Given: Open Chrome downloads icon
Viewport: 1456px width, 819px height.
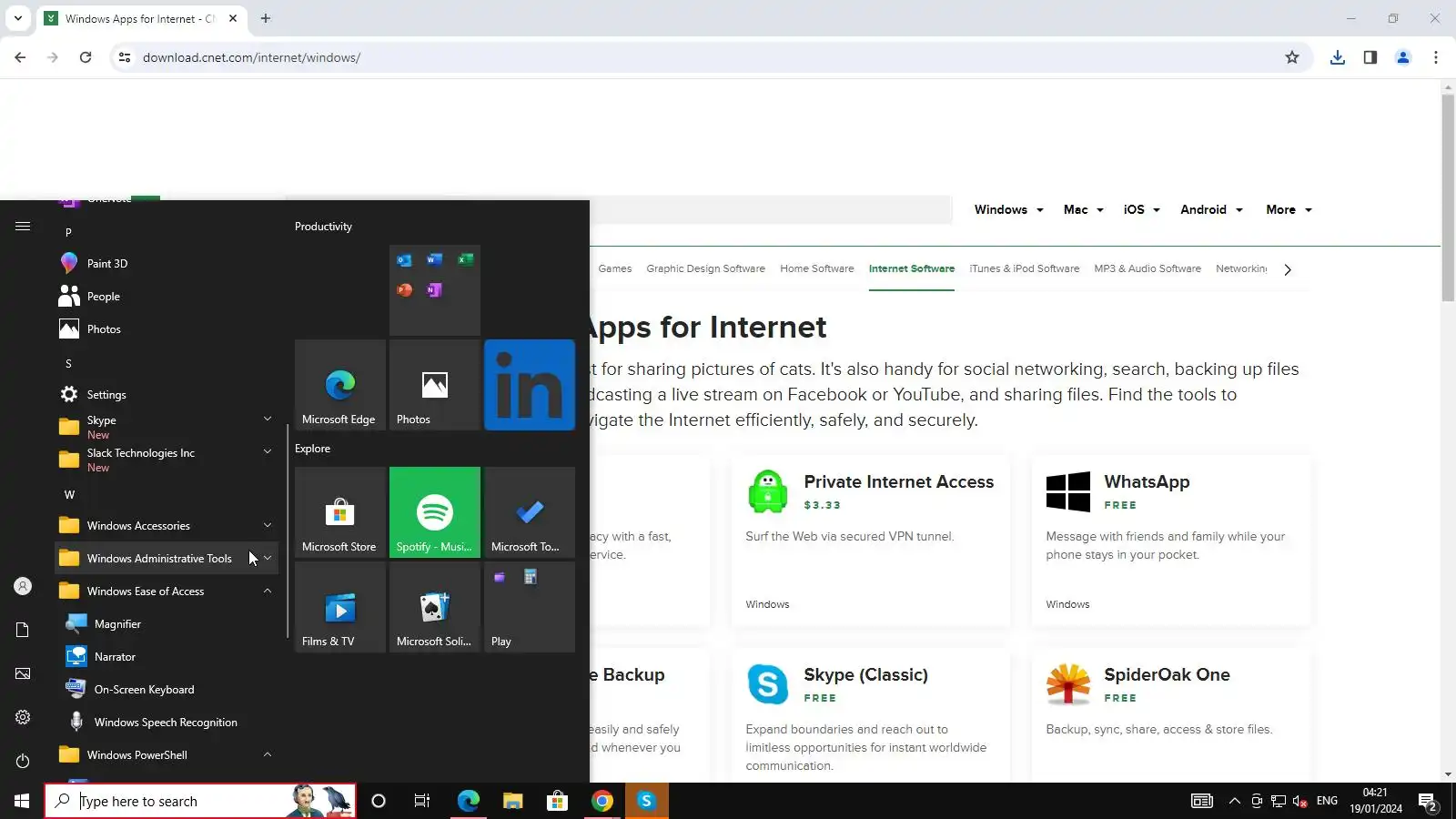Looking at the screenshot, I should click(1338, 57).
